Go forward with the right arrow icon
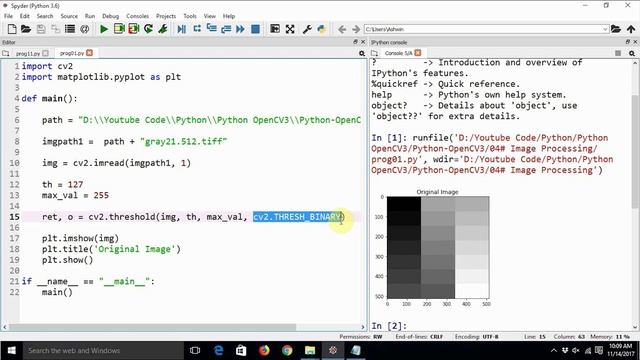This screenshot has width=640, height=360. tap(356, 29)
